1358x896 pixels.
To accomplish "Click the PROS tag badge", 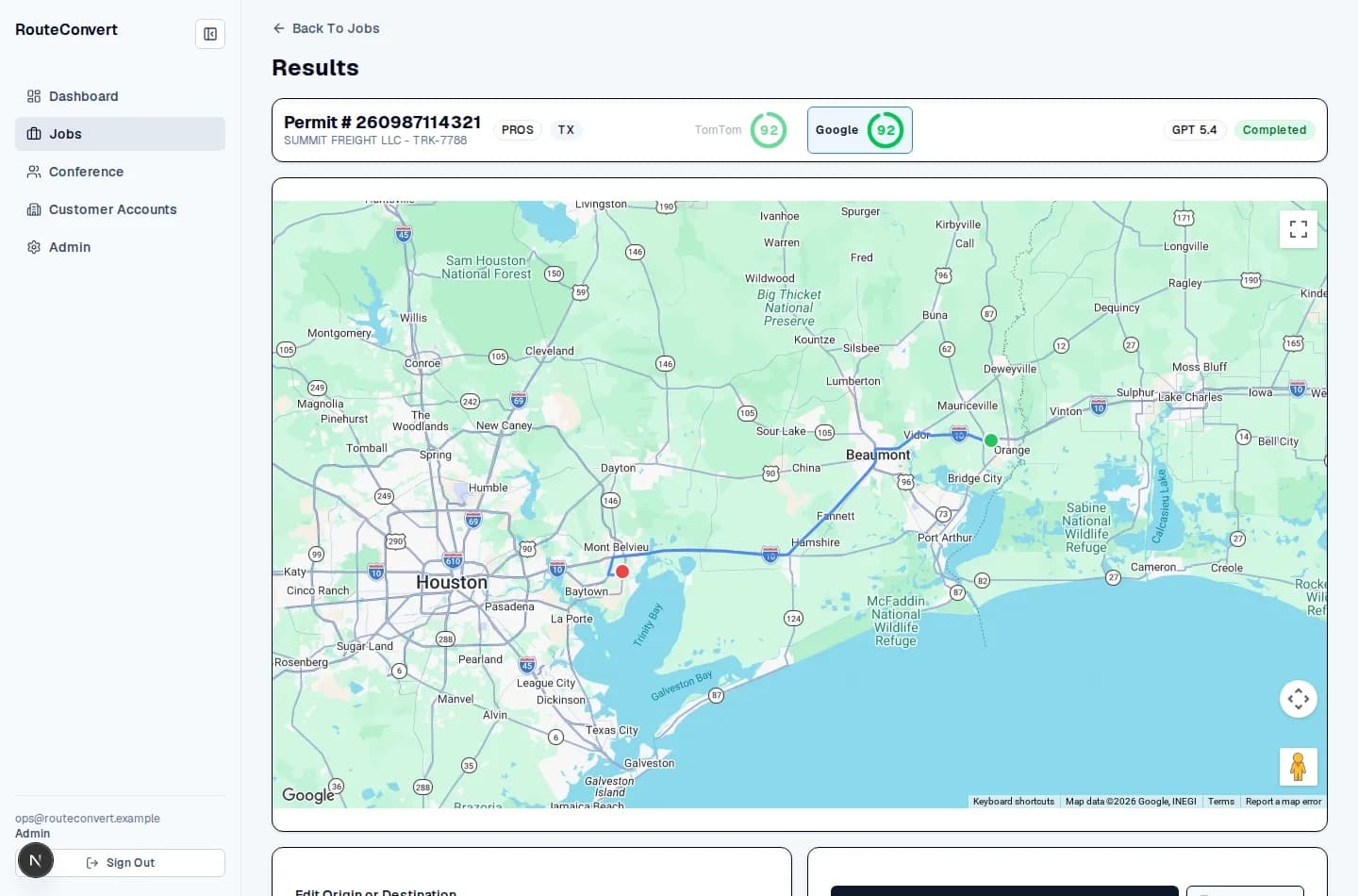I will coord(518,130).
